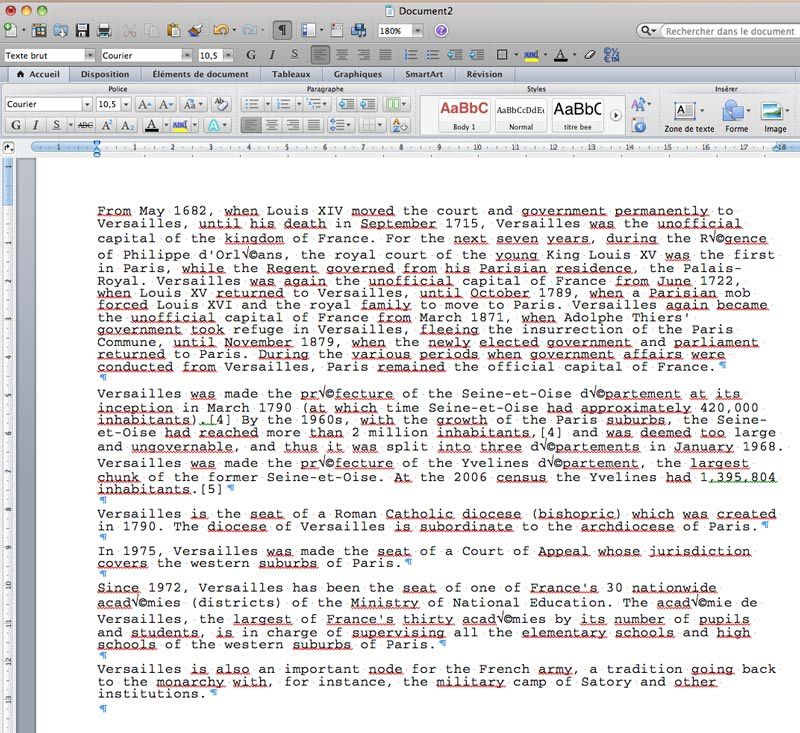The width and height of the screenshot is (800, 733).
Task: Toggle the paragraph marks (¶) display button
Action: (x=282, y=31)
